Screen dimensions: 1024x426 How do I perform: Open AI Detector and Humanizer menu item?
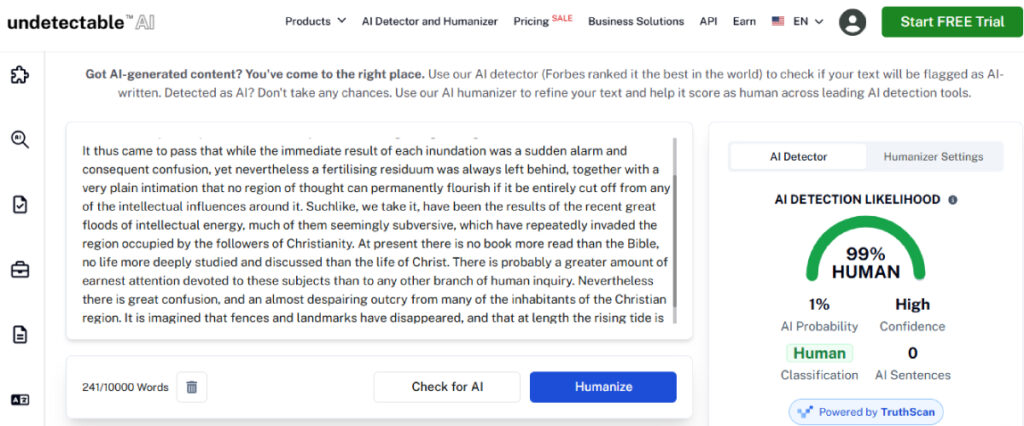(429, 21)
